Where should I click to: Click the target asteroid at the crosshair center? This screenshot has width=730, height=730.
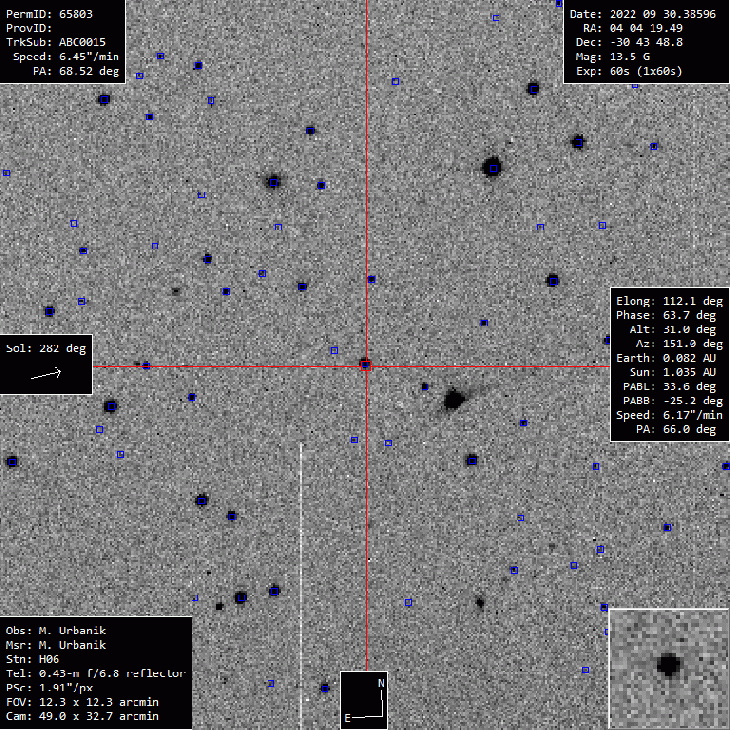366,366
